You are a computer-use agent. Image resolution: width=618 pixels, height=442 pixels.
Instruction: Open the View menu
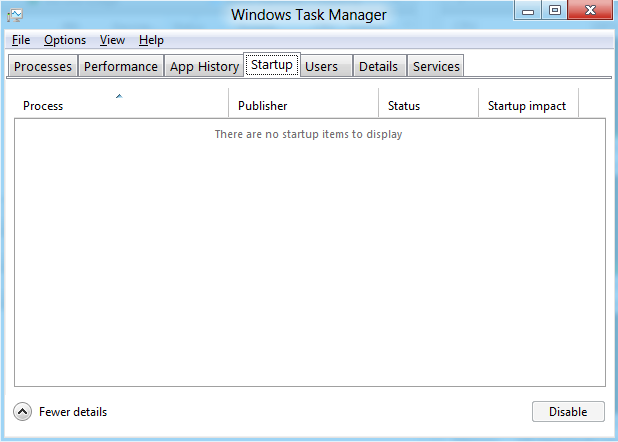[x=112, y=40]
